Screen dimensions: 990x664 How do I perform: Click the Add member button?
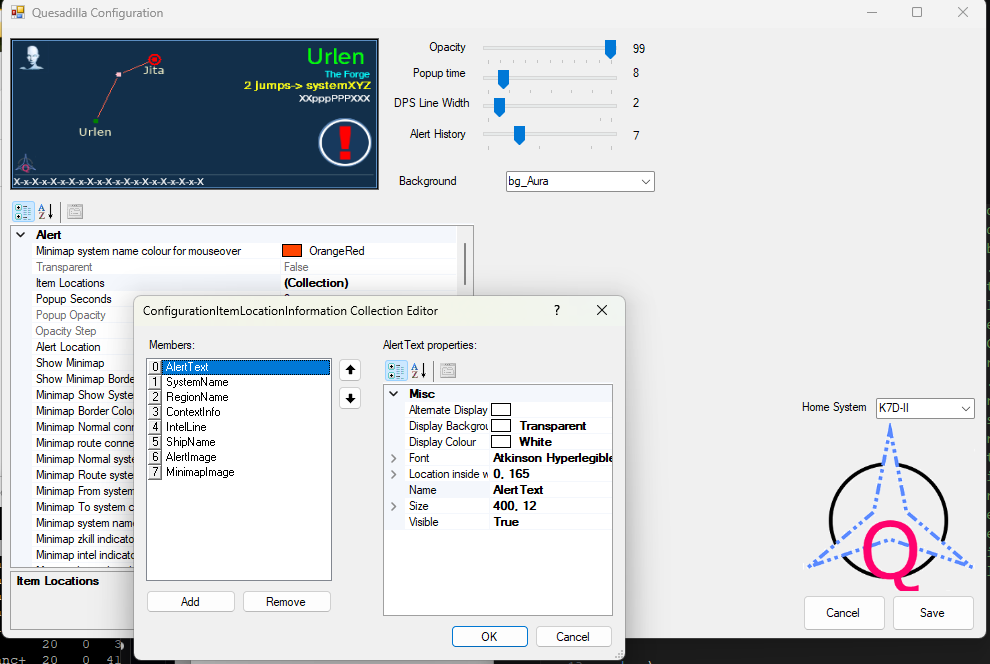pos(190,601)
